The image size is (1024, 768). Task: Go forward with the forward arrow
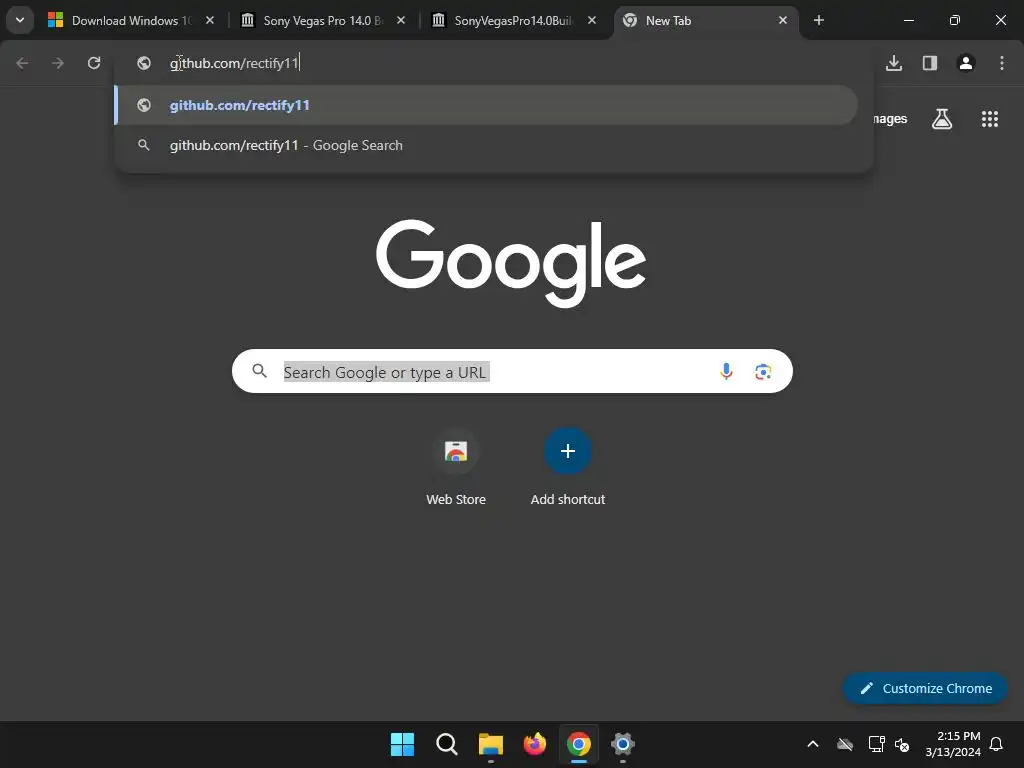point(58,63)
